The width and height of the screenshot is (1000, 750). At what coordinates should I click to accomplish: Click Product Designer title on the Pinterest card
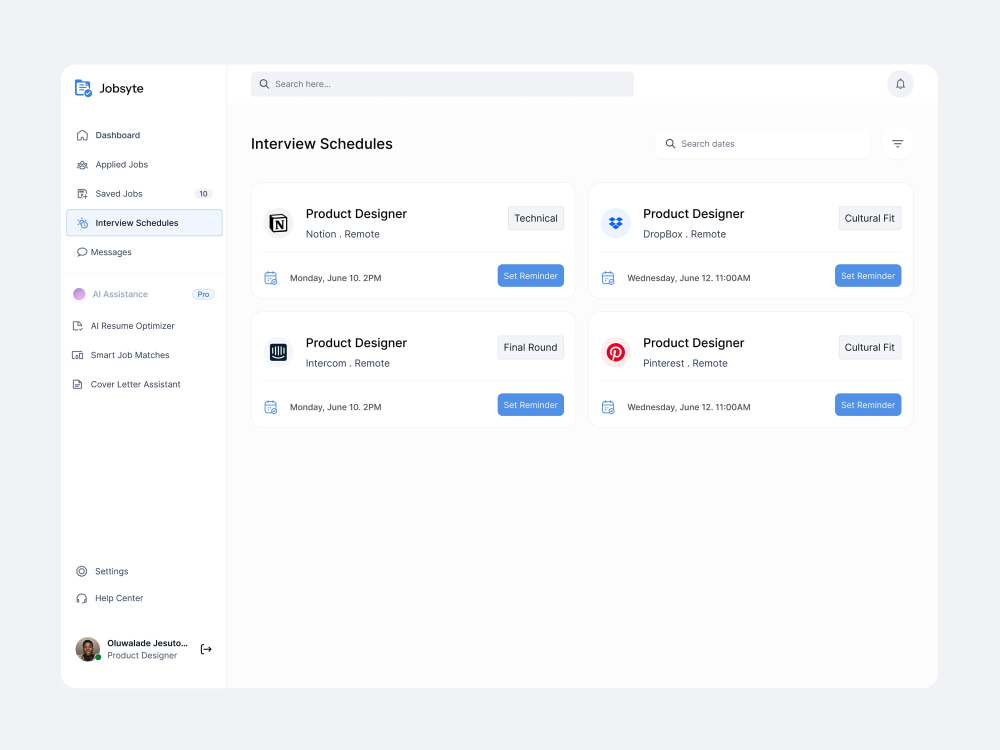693,343
